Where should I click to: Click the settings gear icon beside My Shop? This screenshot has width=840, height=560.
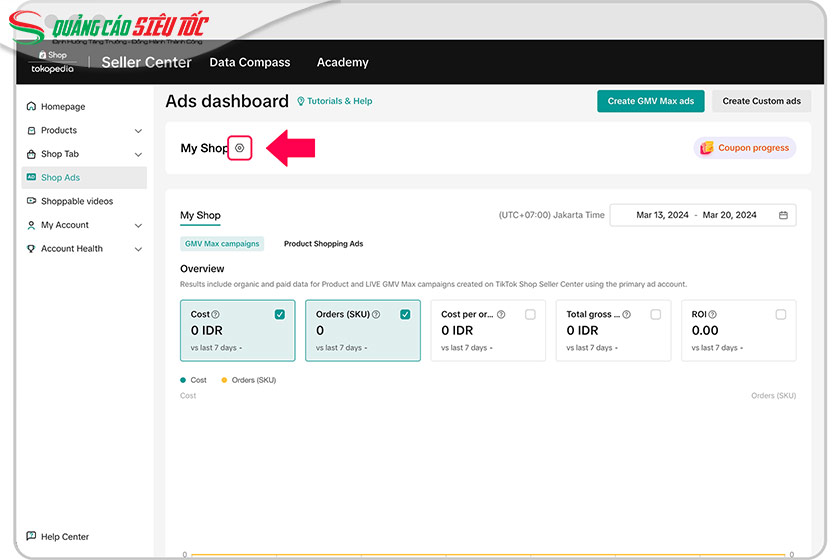click(x=239, y=148)
